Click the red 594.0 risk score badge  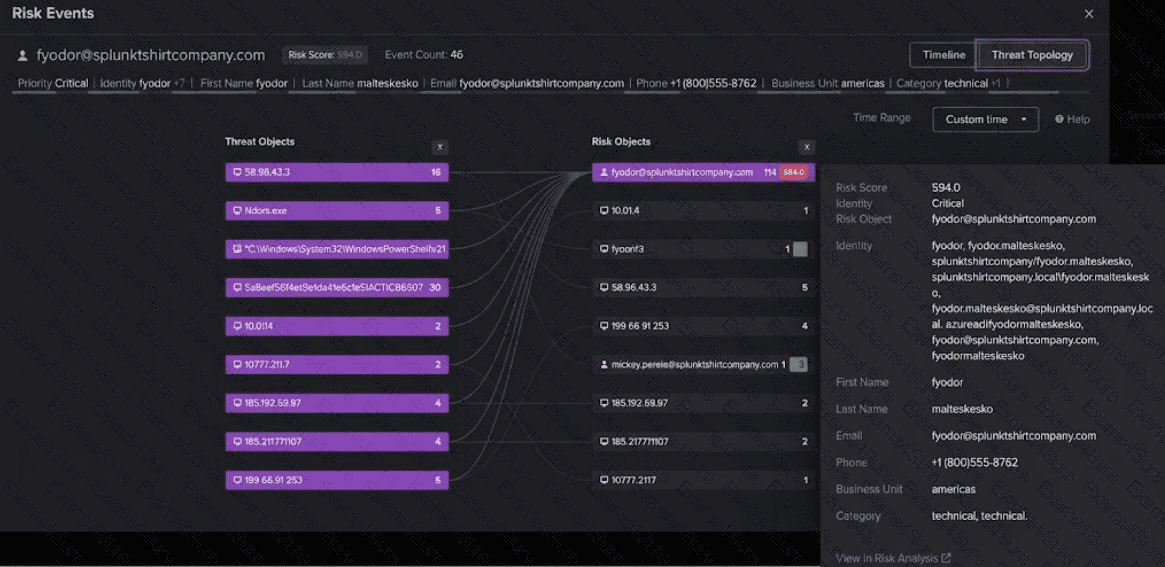pos(793,172)
